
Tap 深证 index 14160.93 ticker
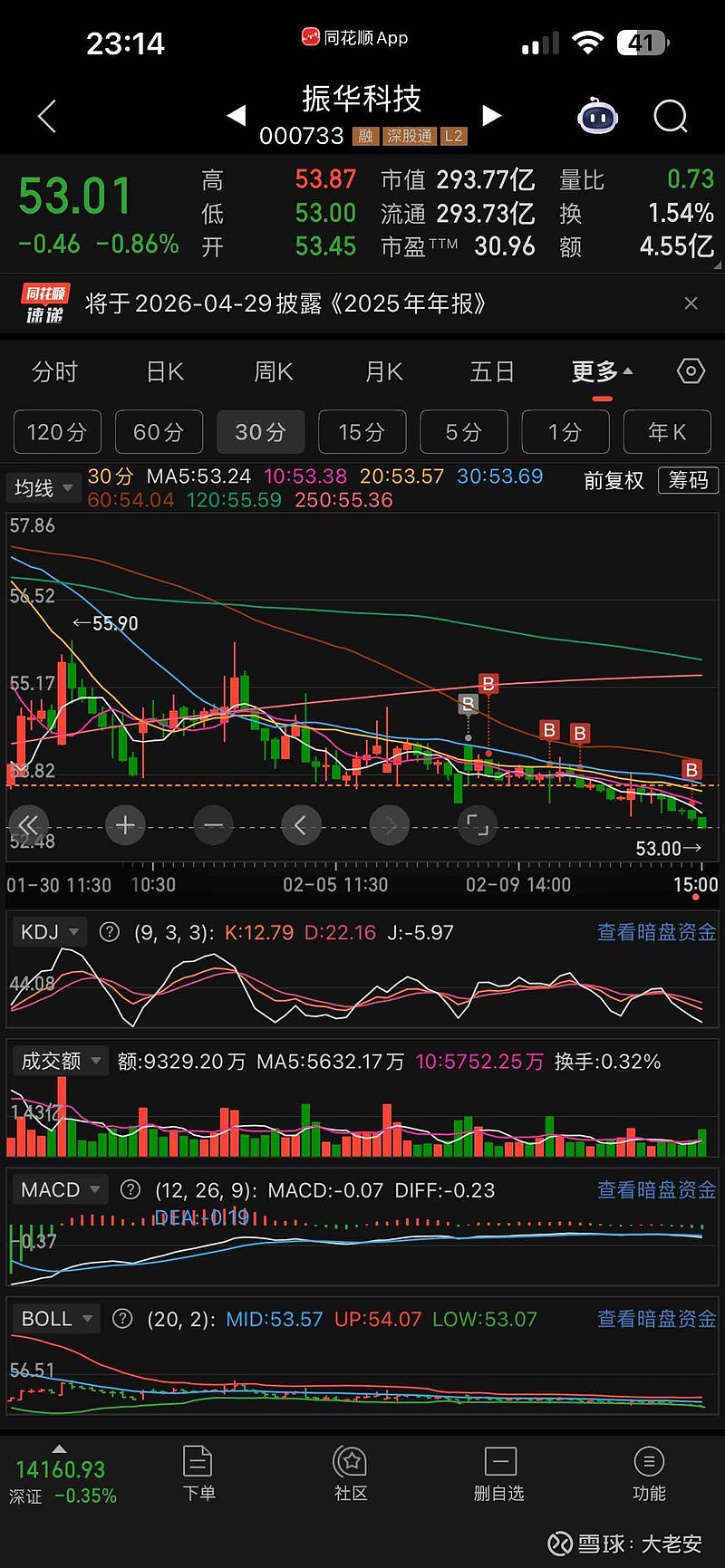(62, 1482)
